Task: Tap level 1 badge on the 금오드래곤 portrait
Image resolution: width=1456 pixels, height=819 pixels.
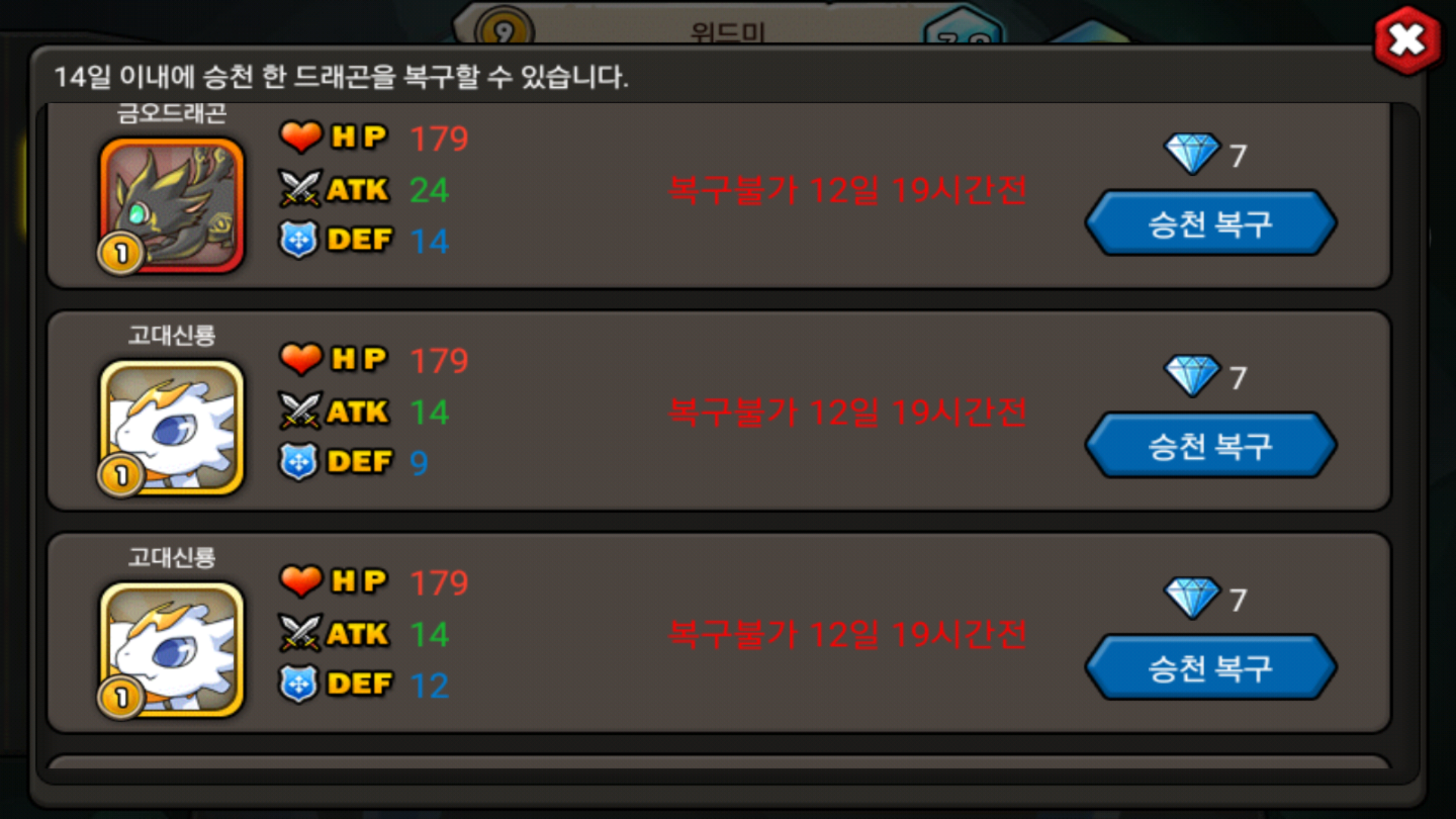Action: tap(121, 253)
